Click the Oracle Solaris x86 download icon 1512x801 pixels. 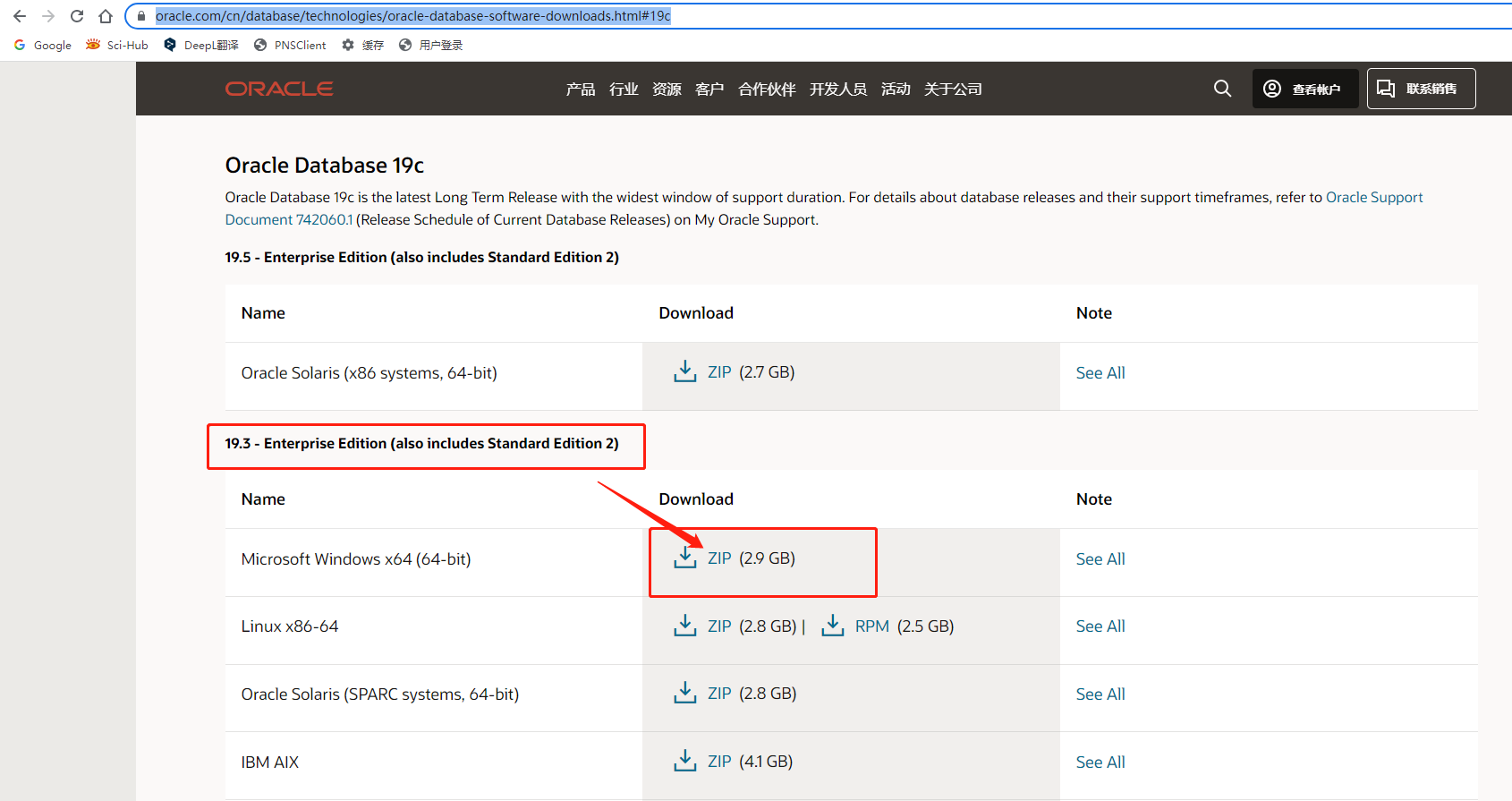(685, 371)
